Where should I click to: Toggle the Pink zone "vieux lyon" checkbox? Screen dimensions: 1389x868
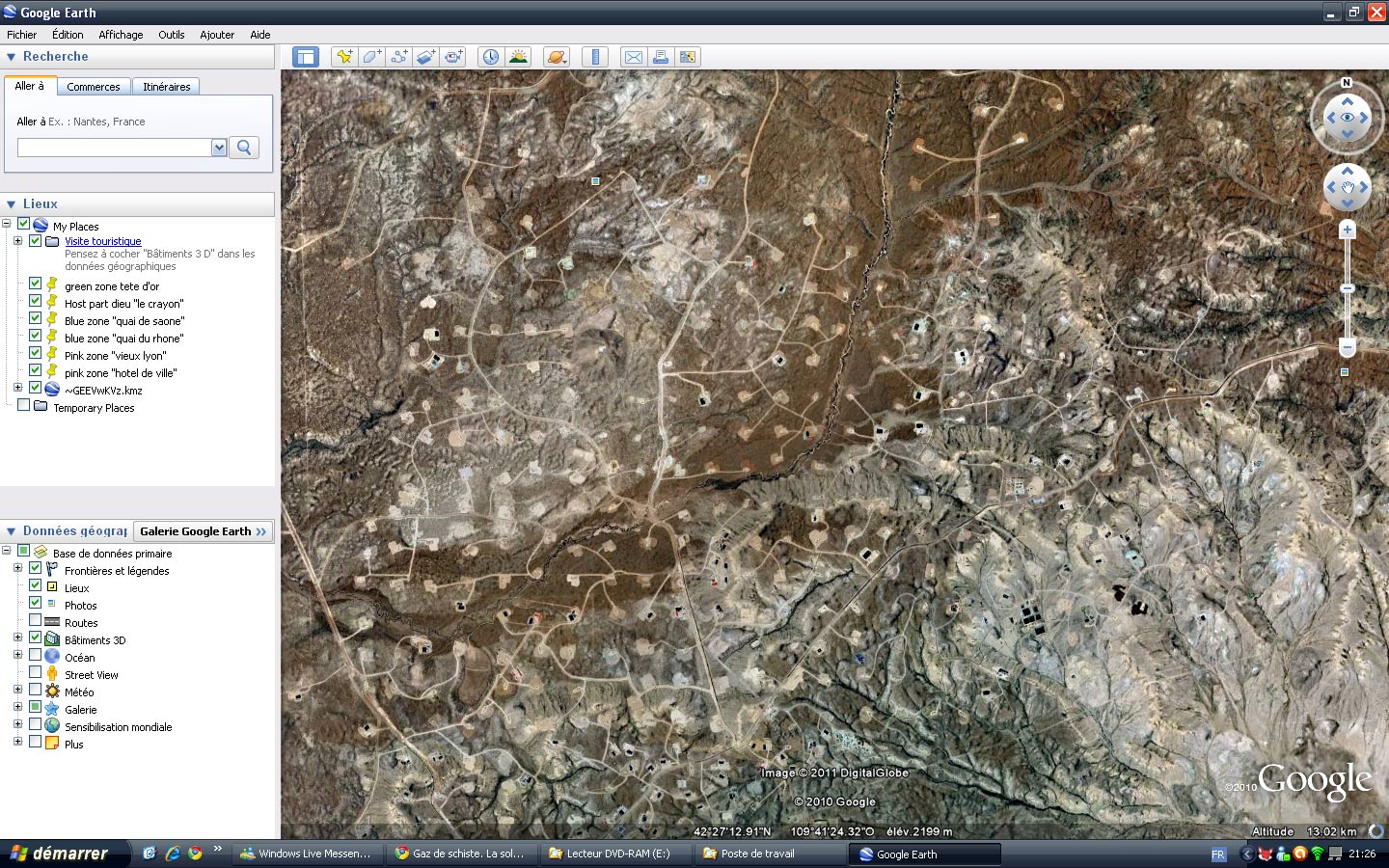coord(35,353)
